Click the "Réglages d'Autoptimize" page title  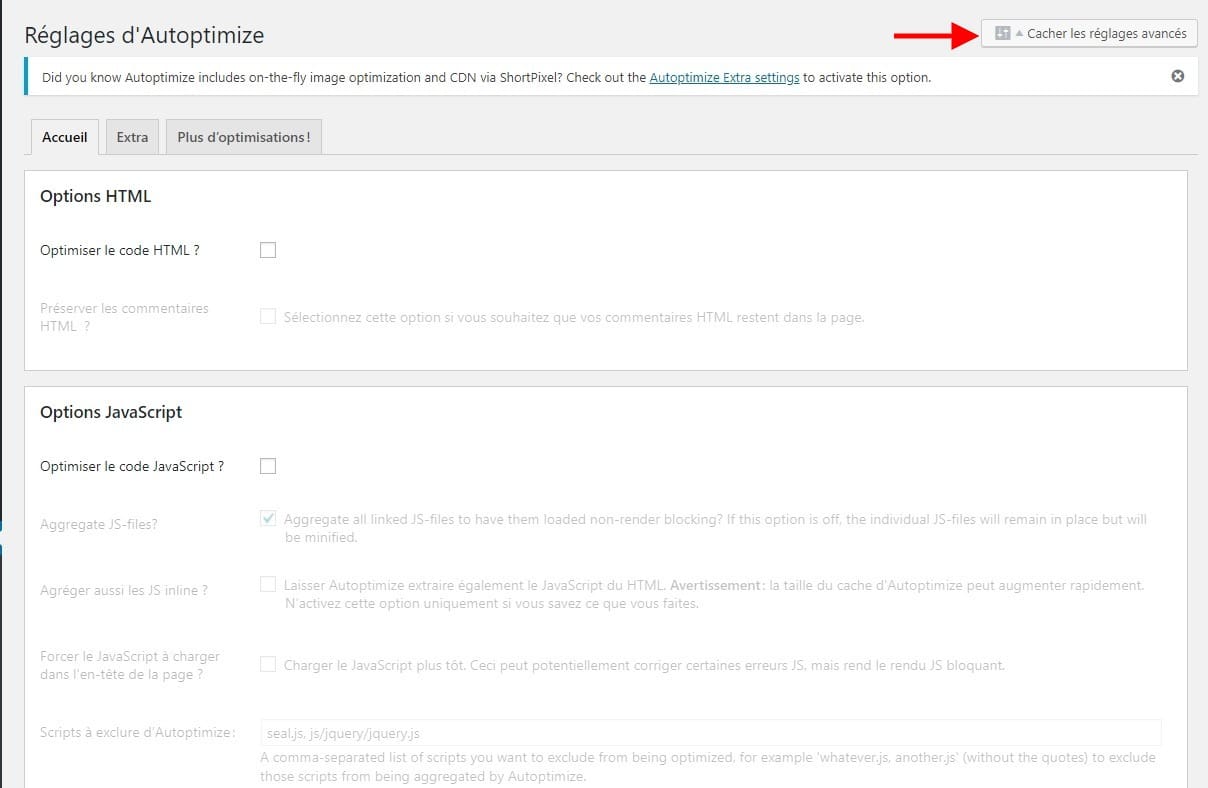point(144,35)
